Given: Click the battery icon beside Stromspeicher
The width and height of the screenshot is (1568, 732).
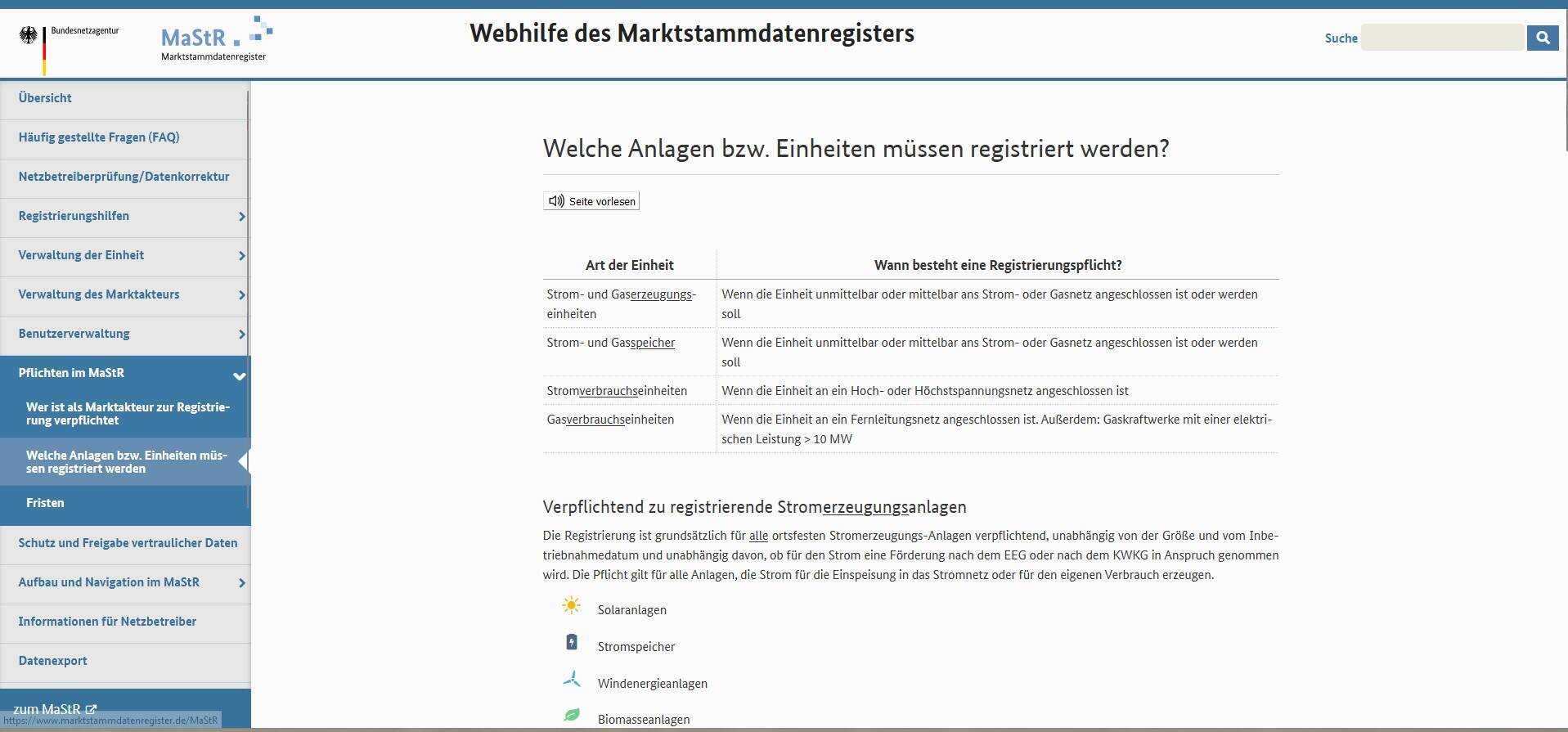Looking at the screenshot, I should pos(572,642).
